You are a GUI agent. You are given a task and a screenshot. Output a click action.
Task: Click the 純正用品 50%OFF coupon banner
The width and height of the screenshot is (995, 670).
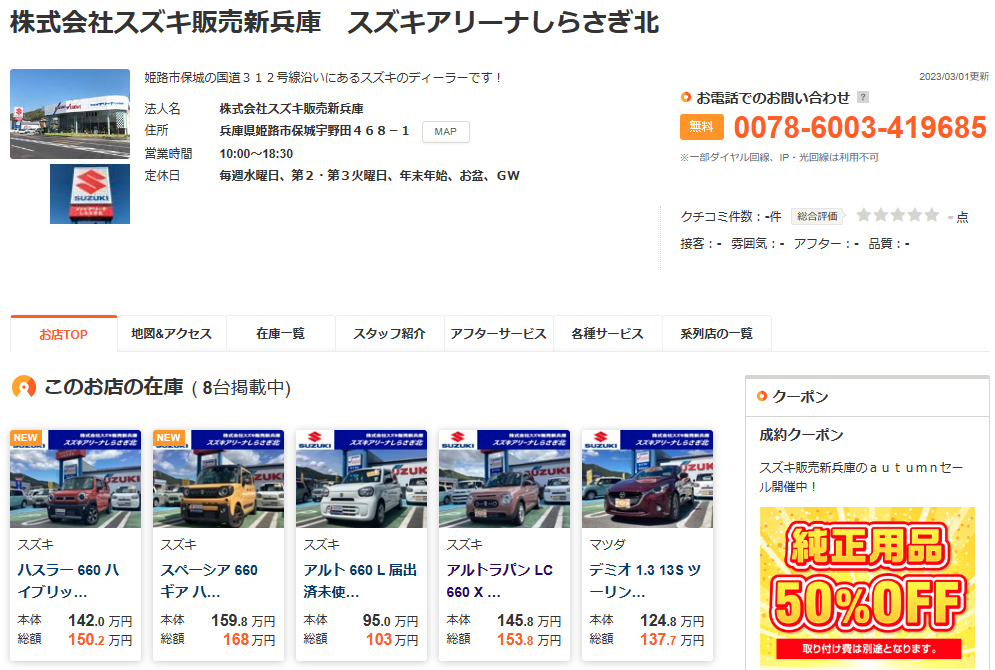click(x=867, y=588)
